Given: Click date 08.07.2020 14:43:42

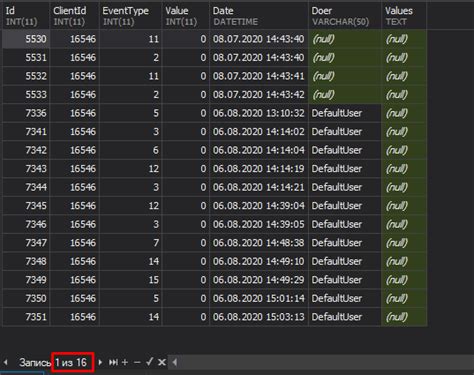Looking at the screenshot, I should 259,95.
